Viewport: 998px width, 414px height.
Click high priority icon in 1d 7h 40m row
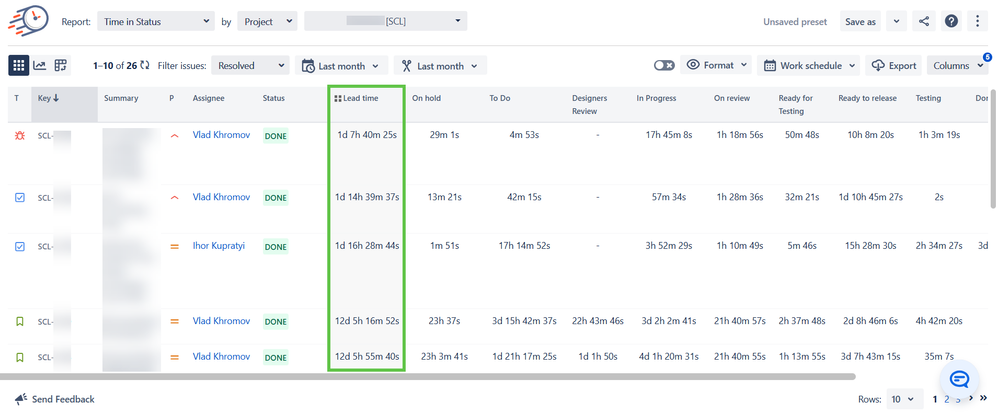click(x=174, y=136)
